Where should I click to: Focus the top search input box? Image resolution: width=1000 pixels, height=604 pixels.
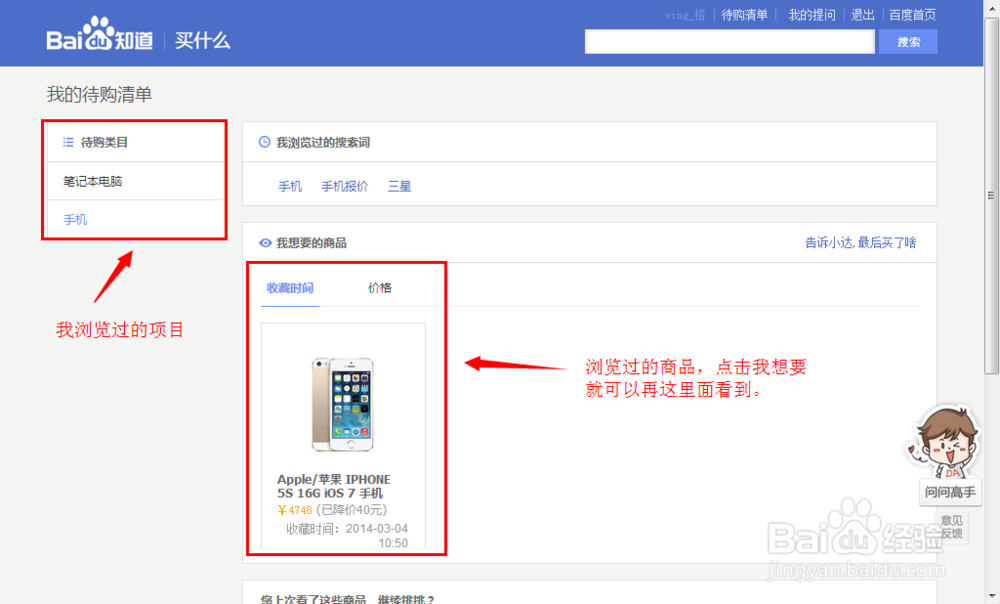(x=729, y=42)
